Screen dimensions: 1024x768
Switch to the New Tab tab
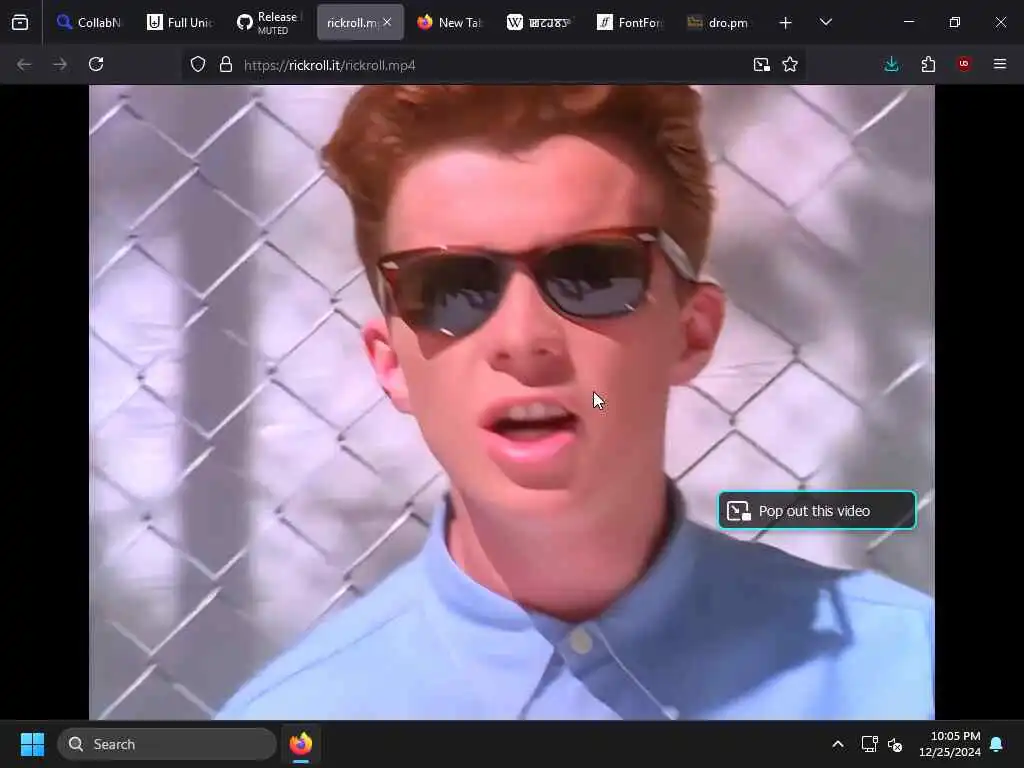coord(449,23)
